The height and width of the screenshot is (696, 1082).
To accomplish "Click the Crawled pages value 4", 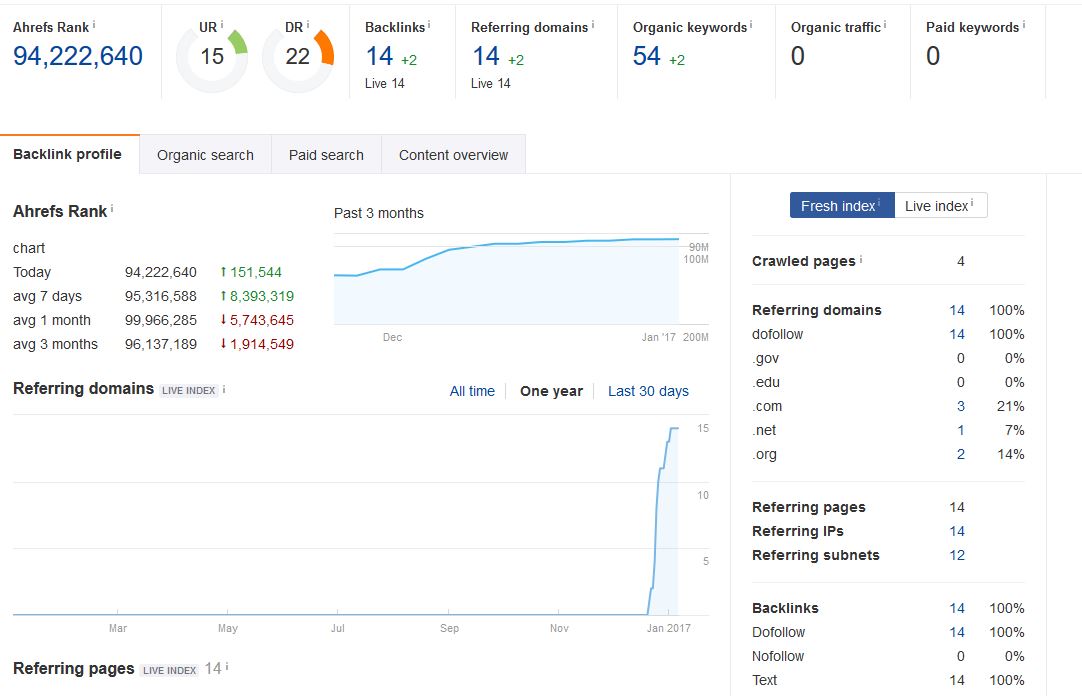I will click(x=961, y=261).
